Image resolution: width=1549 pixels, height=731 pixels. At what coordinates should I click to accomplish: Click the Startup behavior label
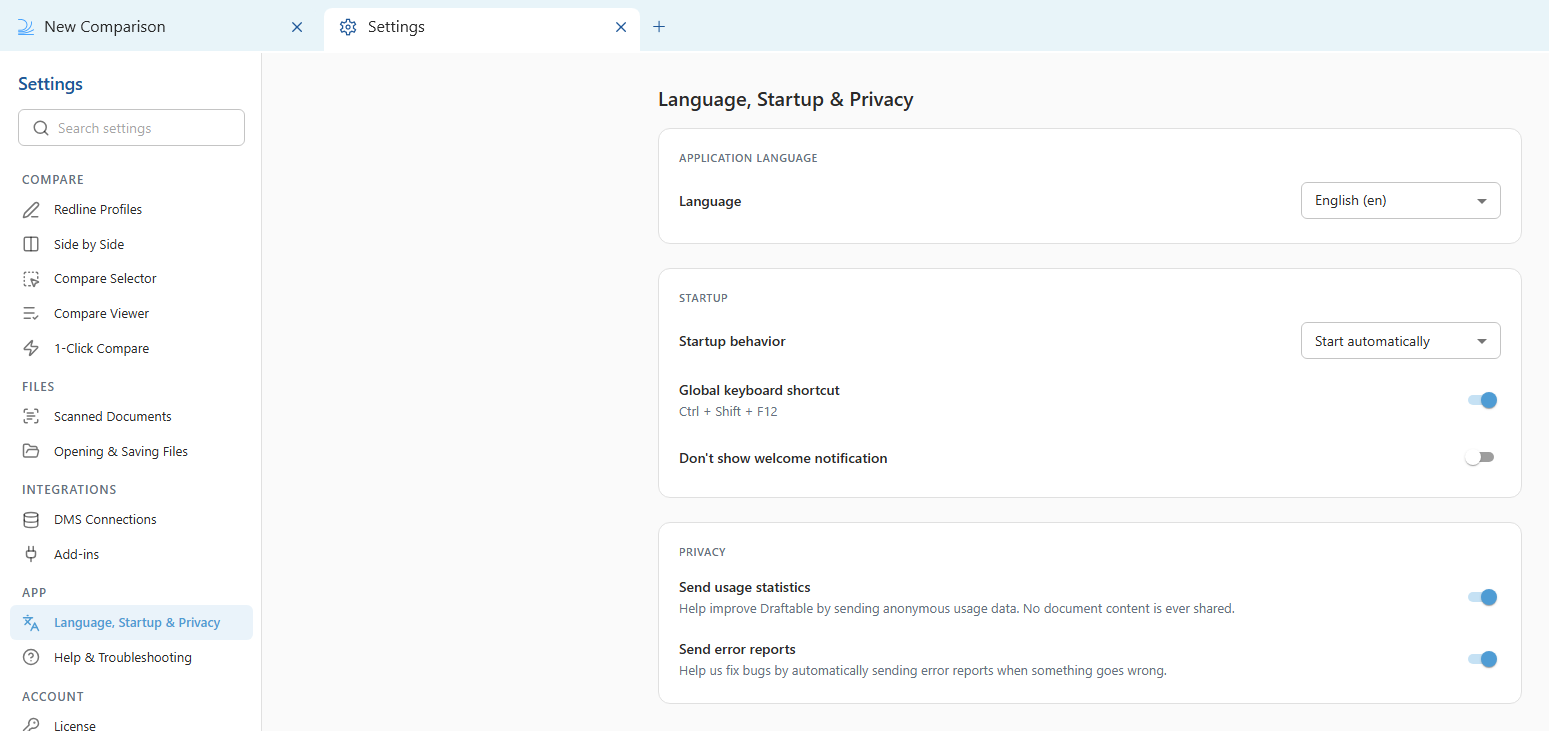(x=732, y=342)
